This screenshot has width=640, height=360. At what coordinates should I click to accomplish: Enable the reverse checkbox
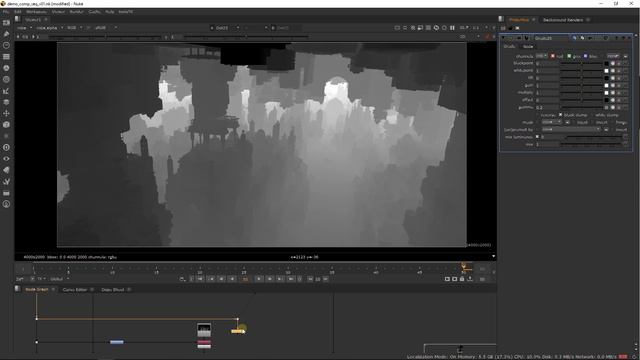click(x=538, y=115)
